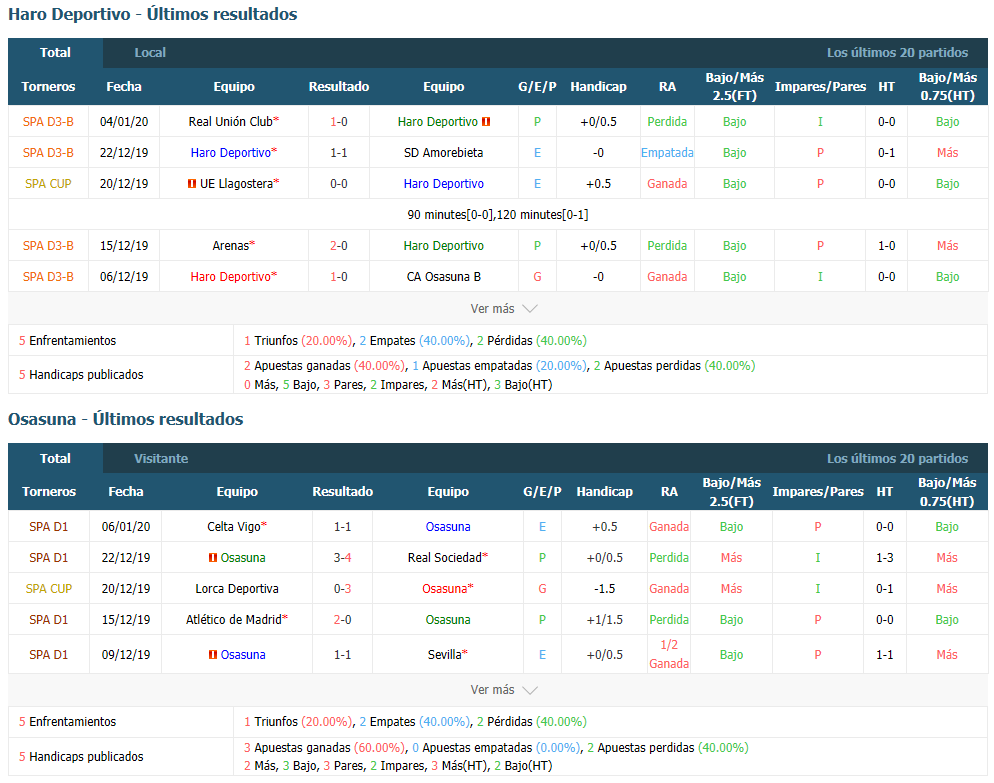
Task: Open UE Llagostera team link
Action: pyautogui.click(x=236, y=184)
